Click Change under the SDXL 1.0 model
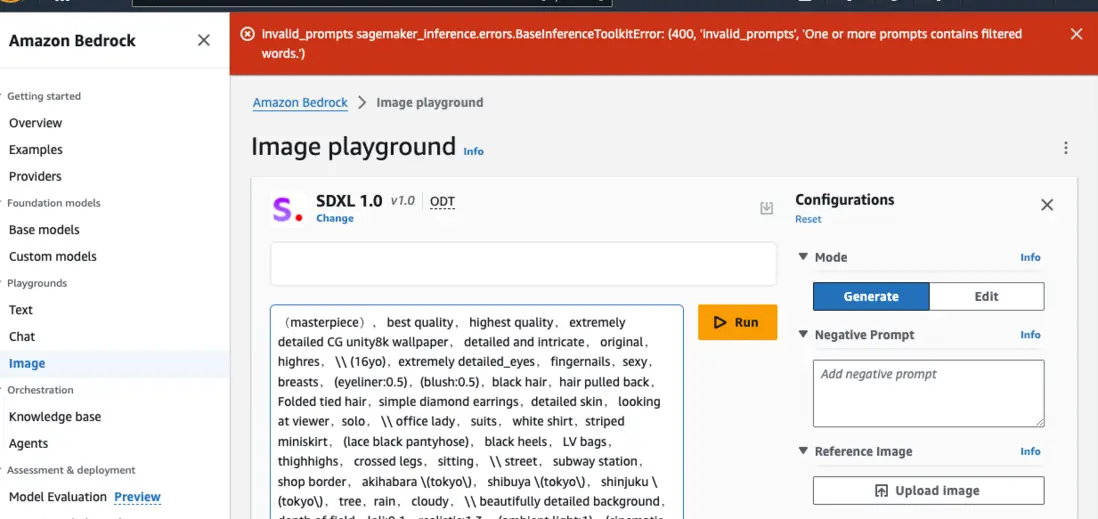The width and height of the screenshot is (1098, 519). [x=335, y=219]
